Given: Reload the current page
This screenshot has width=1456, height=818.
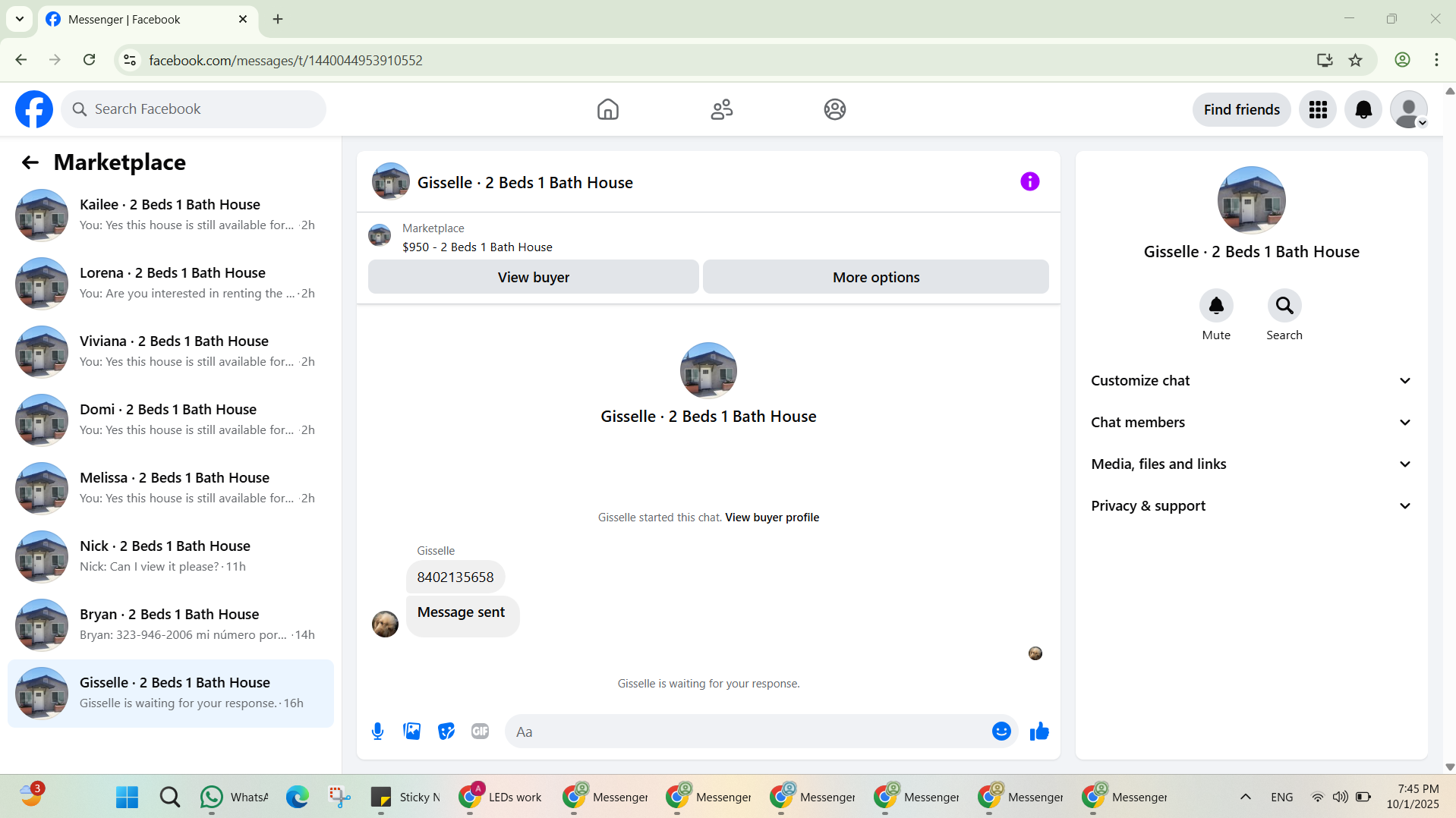Looking at the screenshot, I should 90,60.
